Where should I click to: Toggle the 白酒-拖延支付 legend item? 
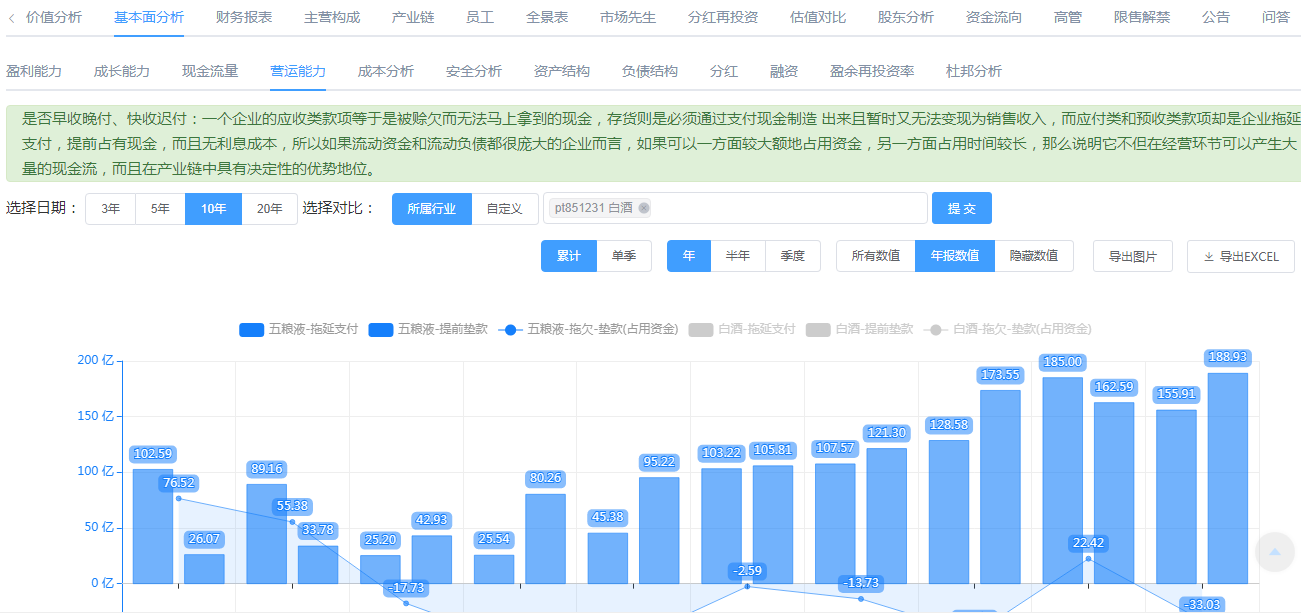pos(742,329)
